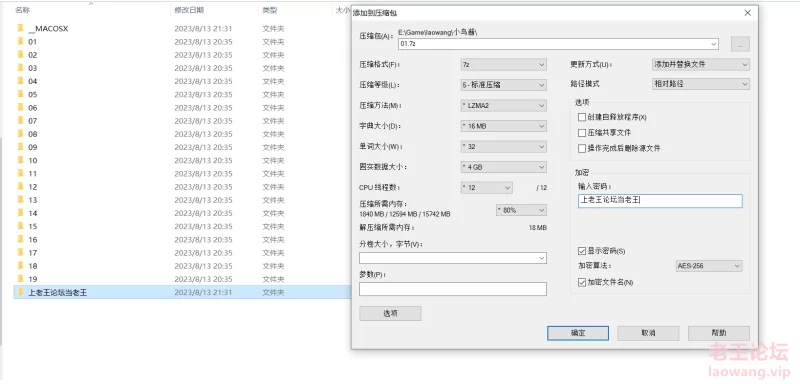Open the 分卷大小 combo box
This screenshot has height=384, width=800.
tap(453, 258)
